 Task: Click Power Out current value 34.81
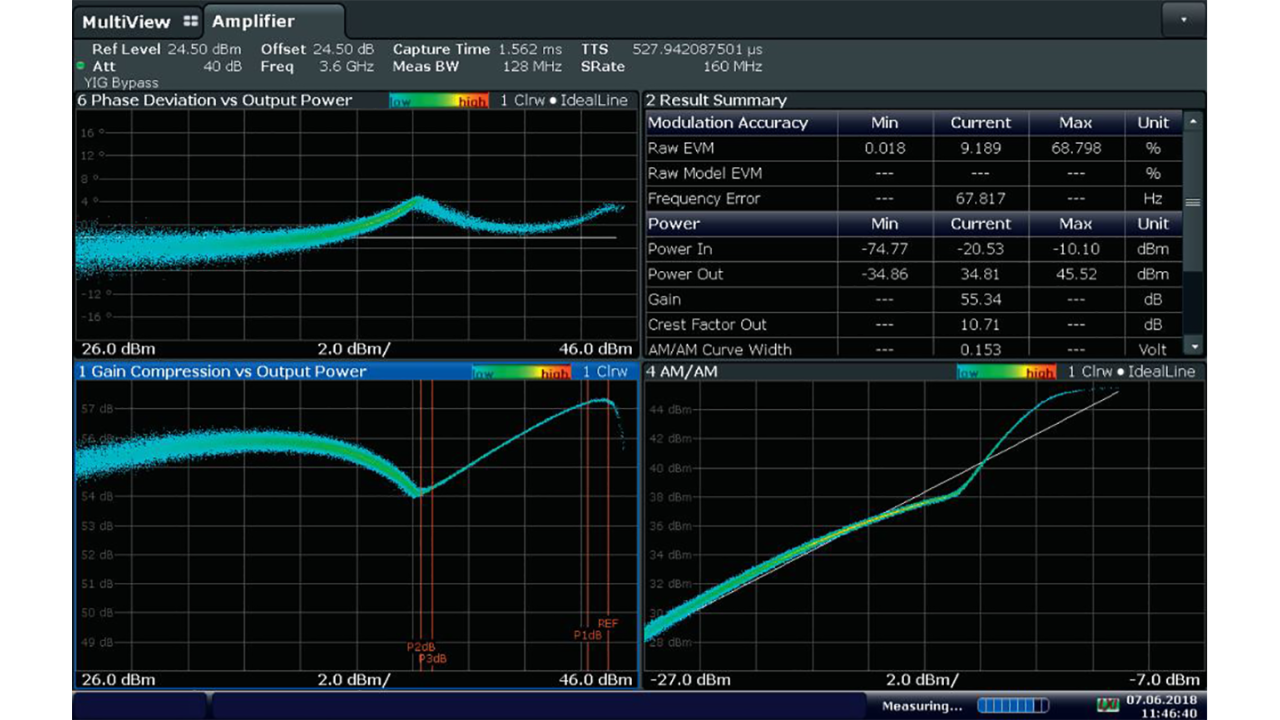980,274
